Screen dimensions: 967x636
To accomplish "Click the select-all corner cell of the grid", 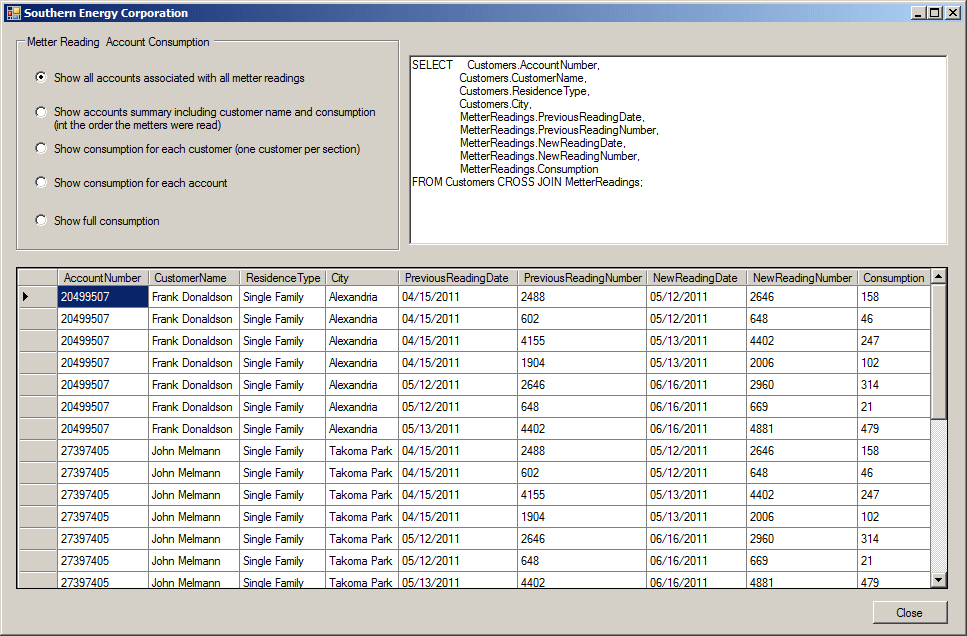I will point(38,278).
